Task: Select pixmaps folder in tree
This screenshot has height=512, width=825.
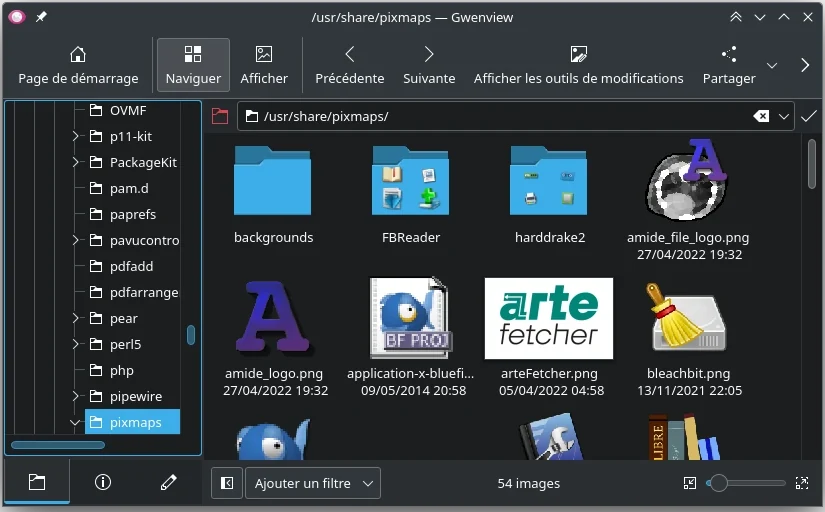Action: coord(133,422)
